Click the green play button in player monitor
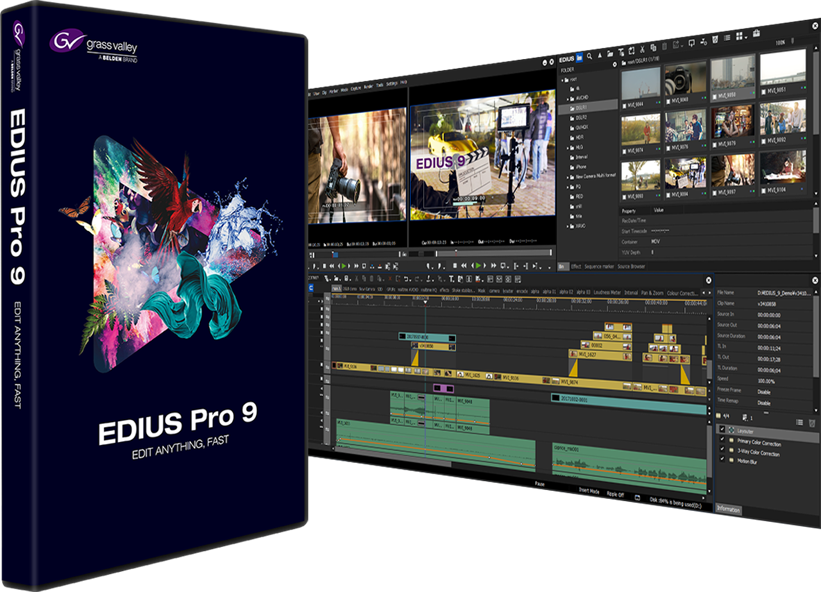 [x=343, y=266]
